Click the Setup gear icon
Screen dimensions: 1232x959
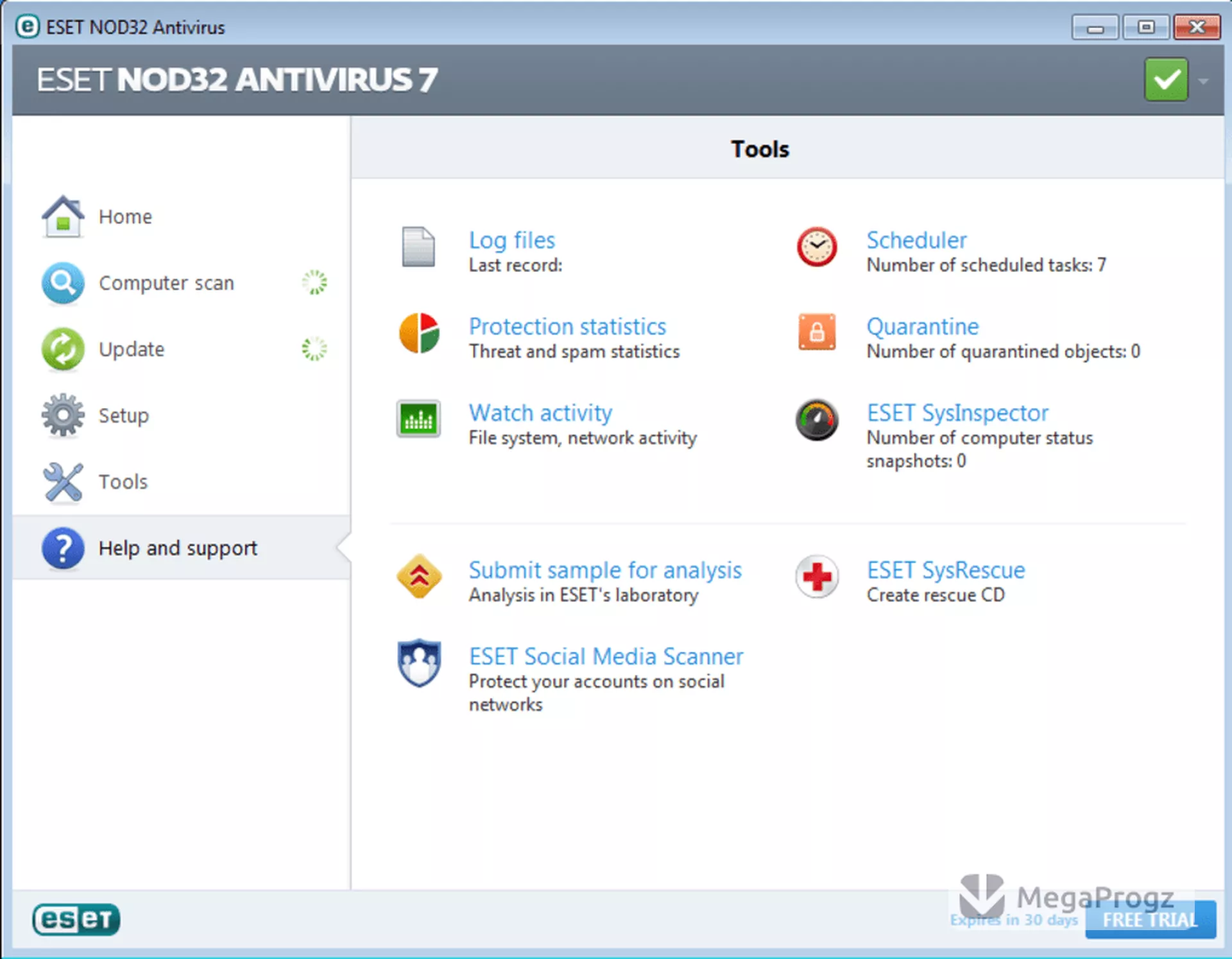click(62, 416)
